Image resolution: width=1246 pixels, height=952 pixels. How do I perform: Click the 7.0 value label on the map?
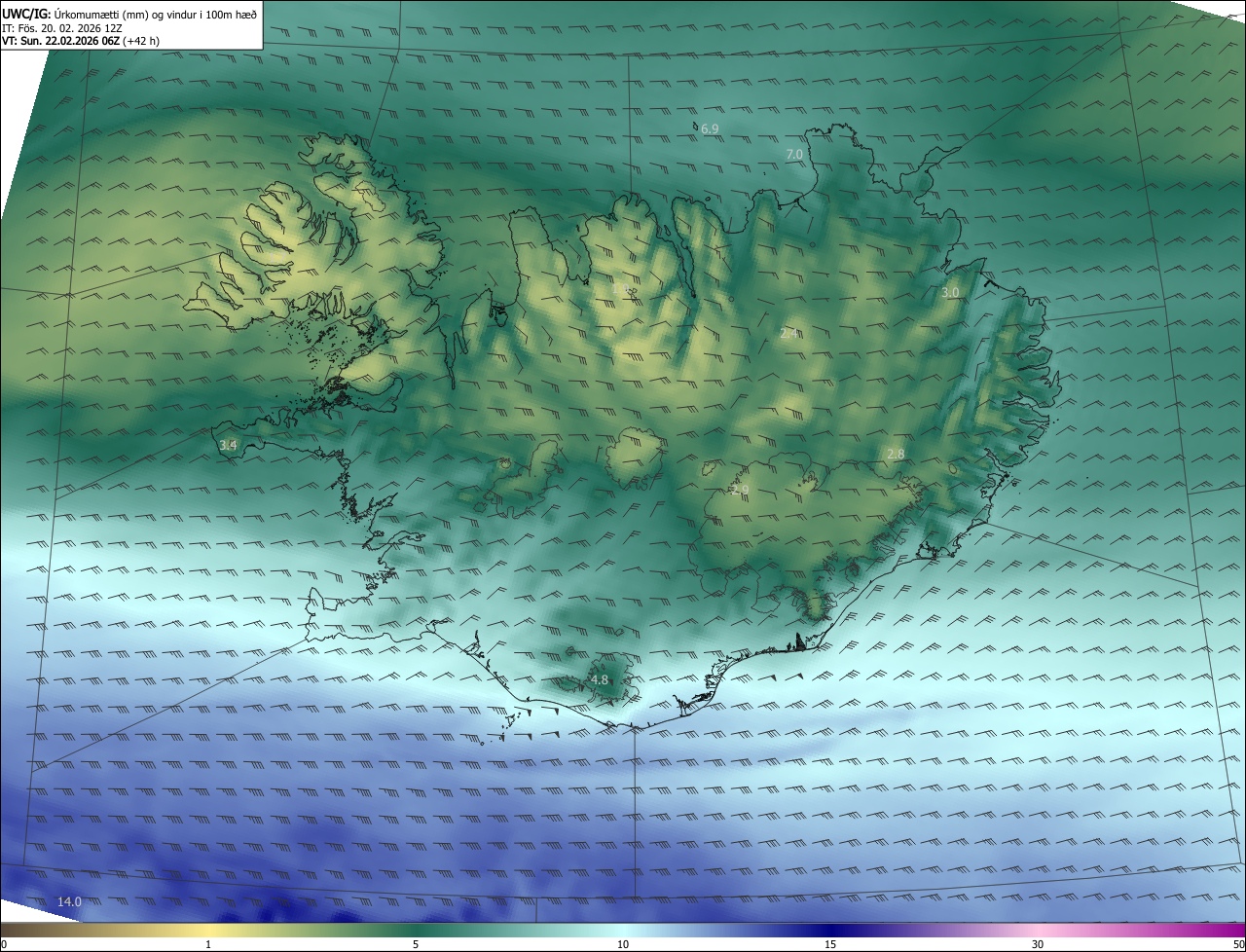794,155
